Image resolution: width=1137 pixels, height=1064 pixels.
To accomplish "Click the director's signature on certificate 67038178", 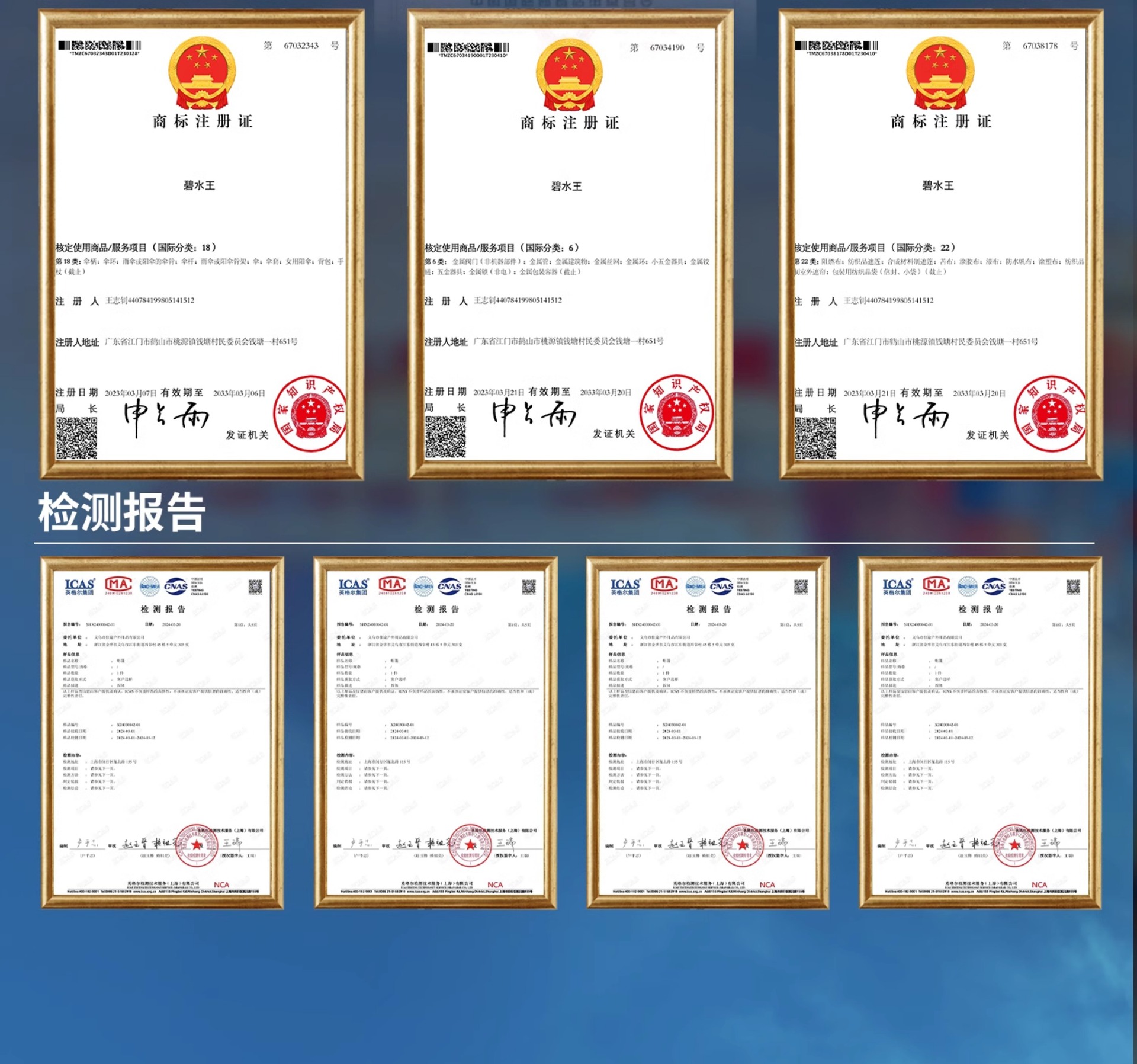I will pos(905,417).
